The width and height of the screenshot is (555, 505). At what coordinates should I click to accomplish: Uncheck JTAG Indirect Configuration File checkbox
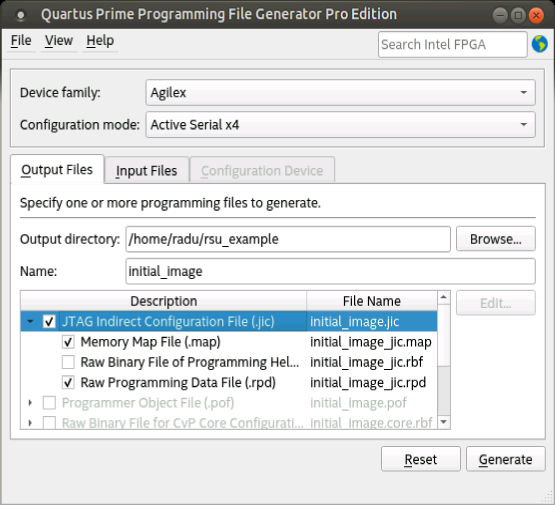pos(49,321)
